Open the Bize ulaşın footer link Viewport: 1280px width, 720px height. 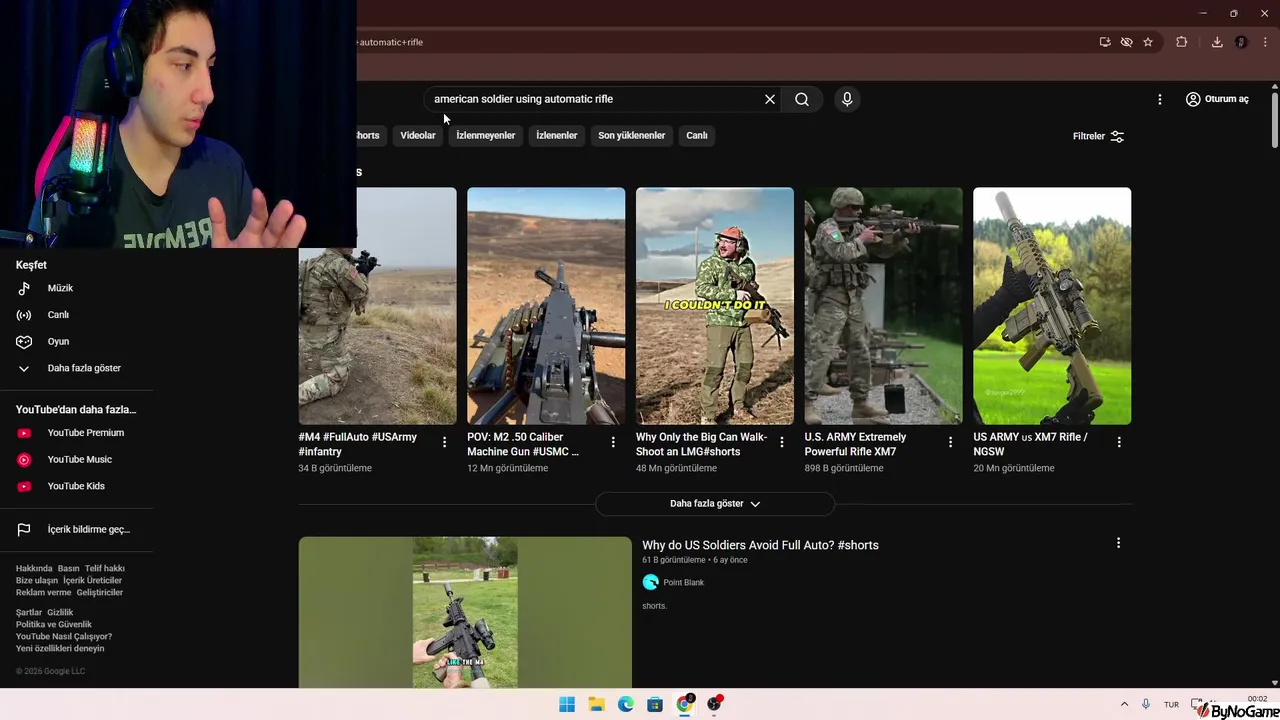click(x=37, y=581)
